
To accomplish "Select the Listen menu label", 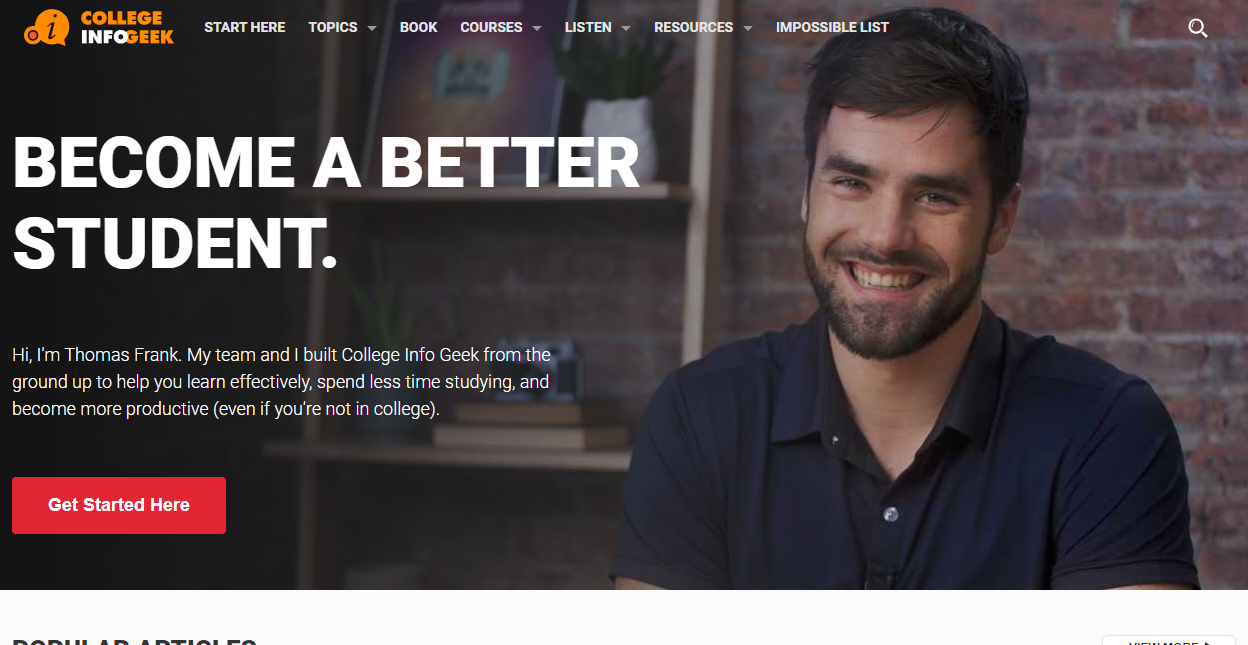I will pos(588,27).
